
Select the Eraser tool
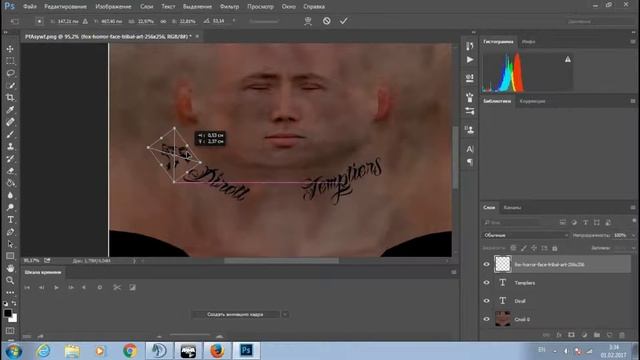(10, 171)
